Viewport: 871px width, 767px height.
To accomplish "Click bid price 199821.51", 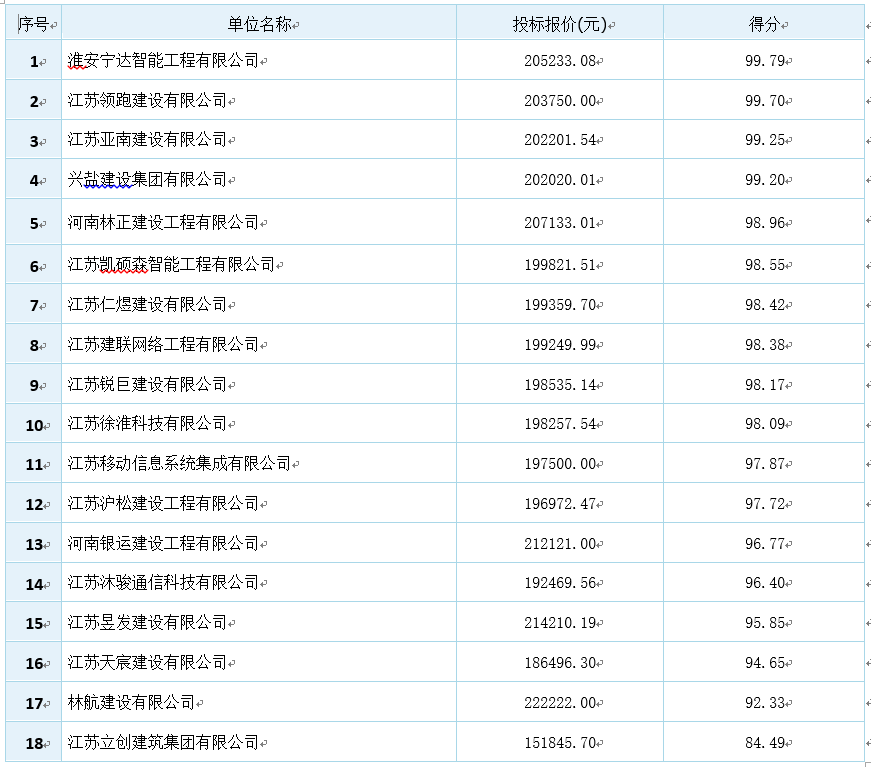I will [x=560, y=265].
